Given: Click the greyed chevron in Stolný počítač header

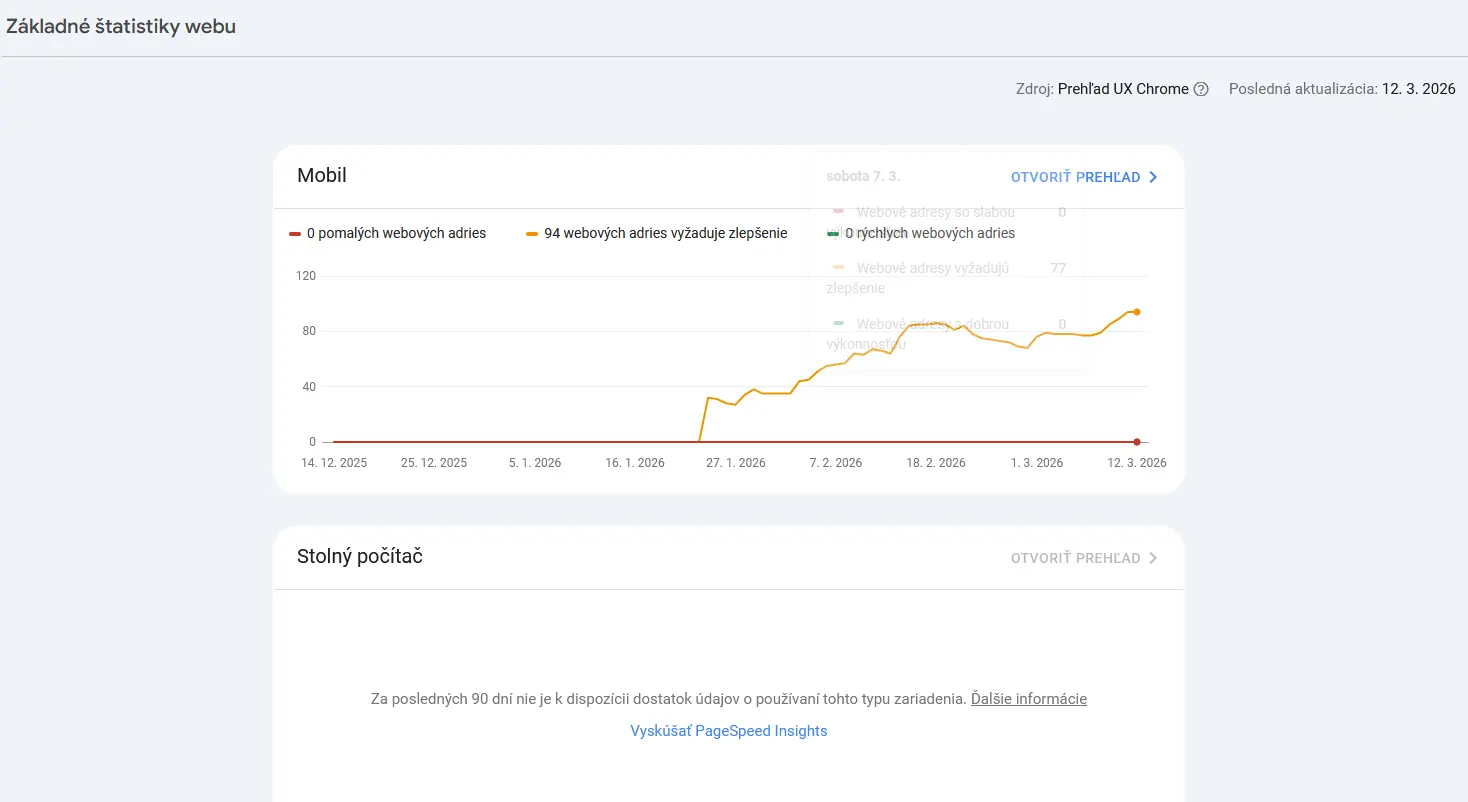Looking at the screenshot, I should tap(1153, 558).
